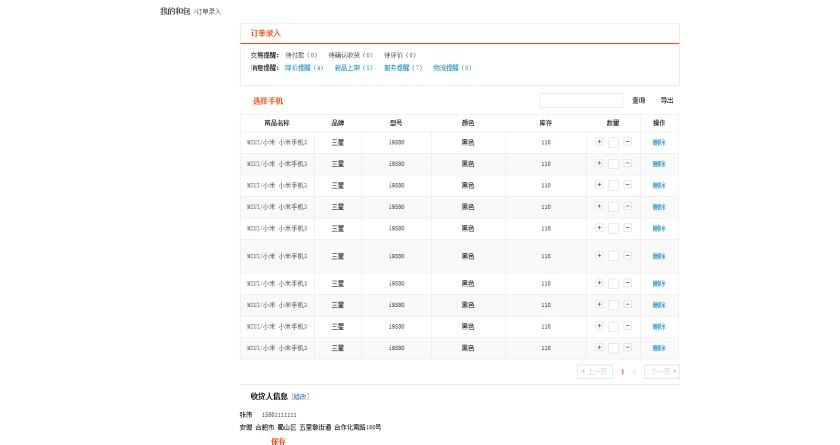The width and height of the screenshot is (840, 445).
Task: Select page 1 in the pagination
Action: point(622,372)
